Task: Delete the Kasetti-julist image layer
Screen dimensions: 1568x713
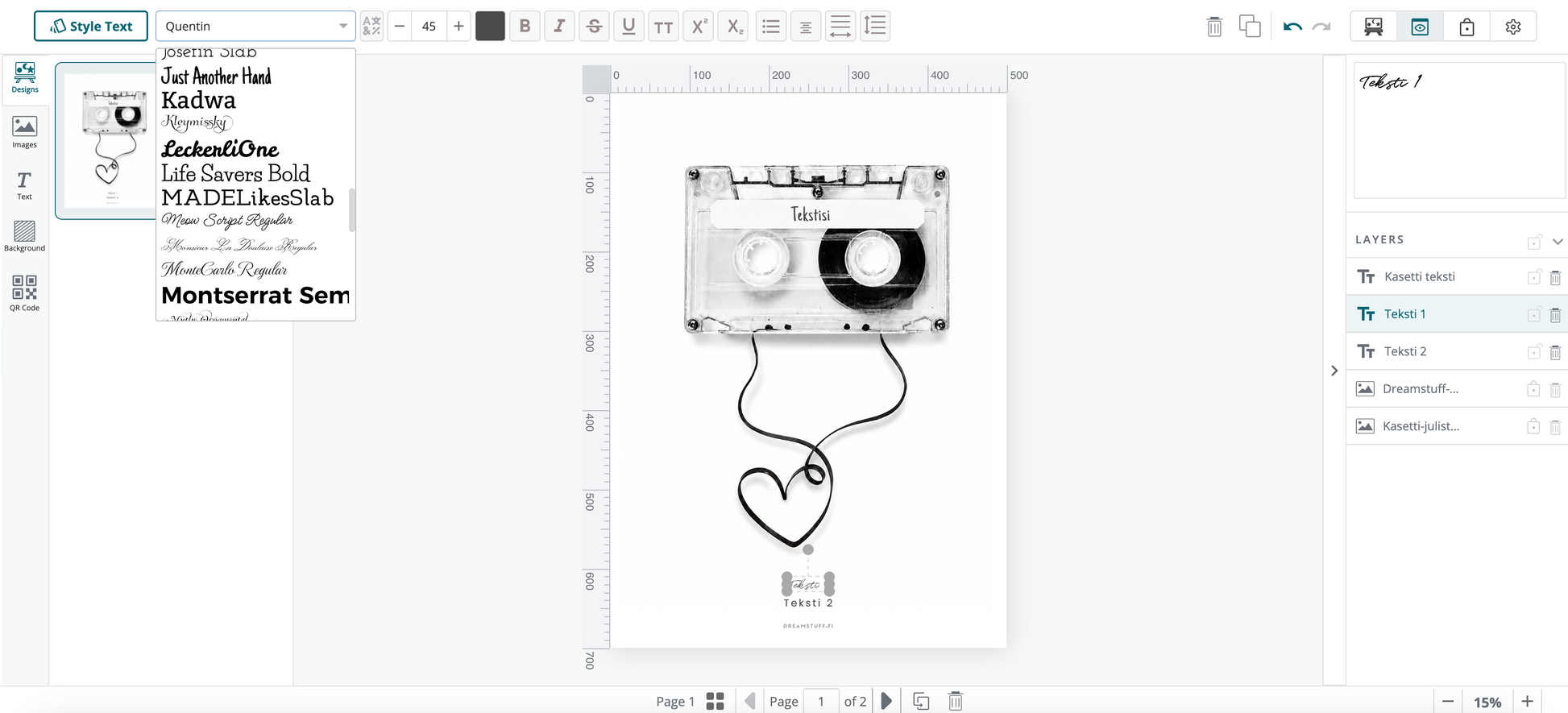Action: (x=1555, y=427)
